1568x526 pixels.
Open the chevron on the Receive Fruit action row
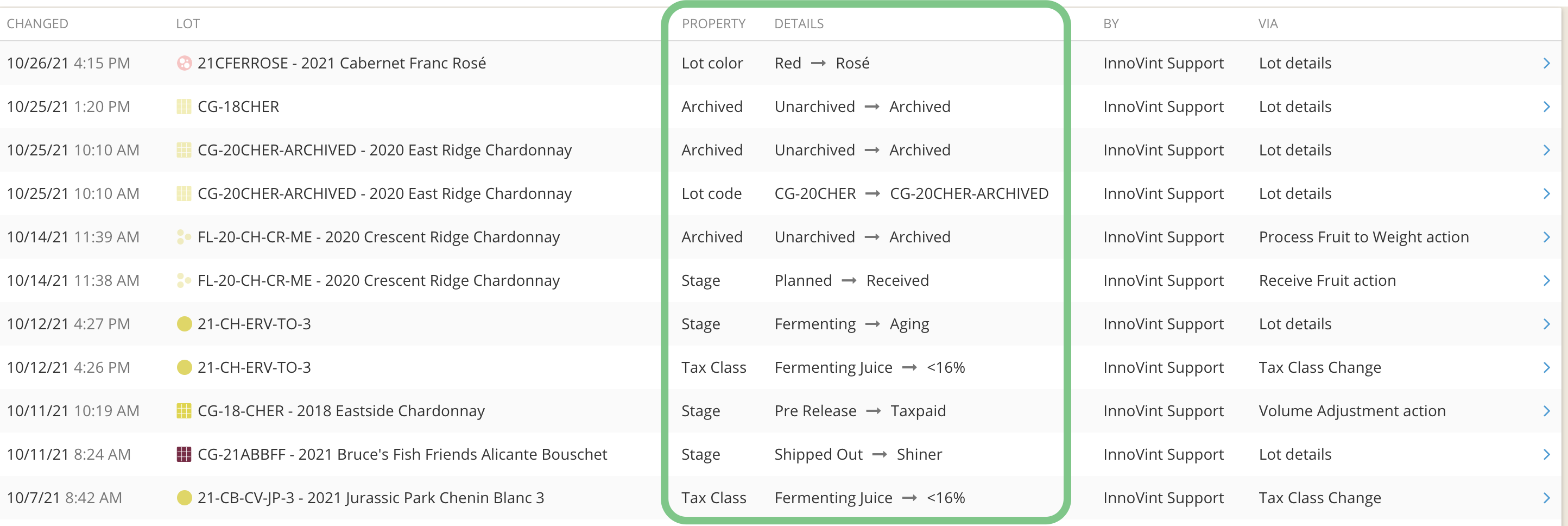[1547, 280]
